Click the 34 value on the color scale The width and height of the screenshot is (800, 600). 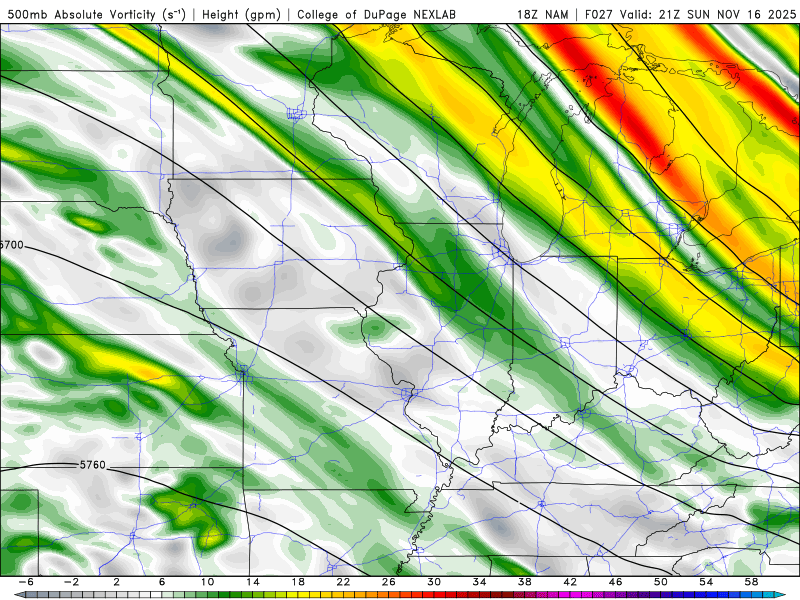[x=479, y=582]
